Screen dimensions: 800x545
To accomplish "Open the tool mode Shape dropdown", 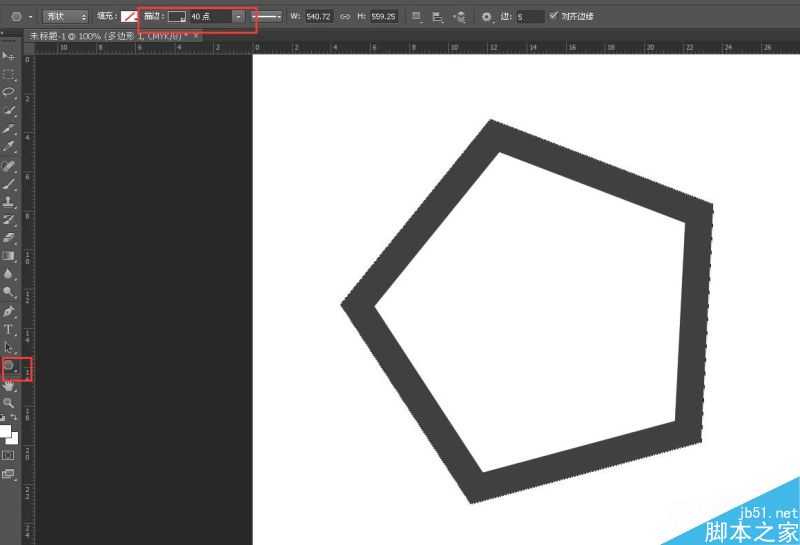I will (66, 17).
